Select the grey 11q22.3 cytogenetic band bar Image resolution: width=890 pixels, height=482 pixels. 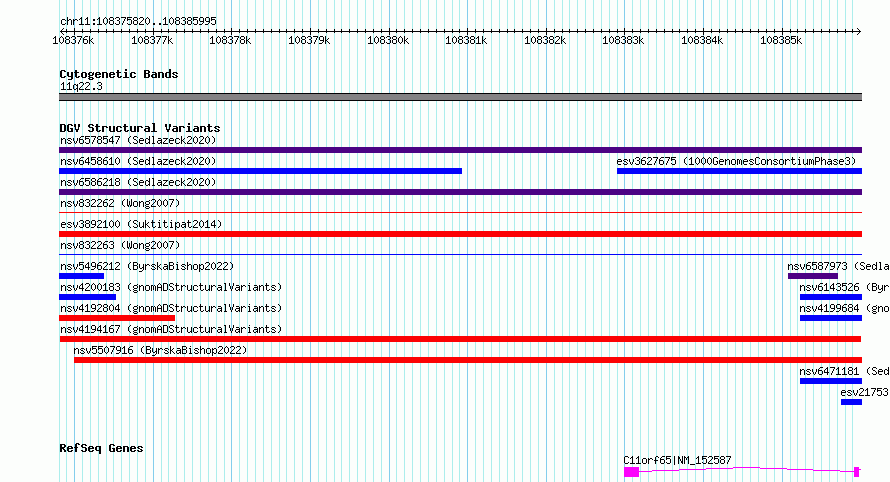pos(460,97)
